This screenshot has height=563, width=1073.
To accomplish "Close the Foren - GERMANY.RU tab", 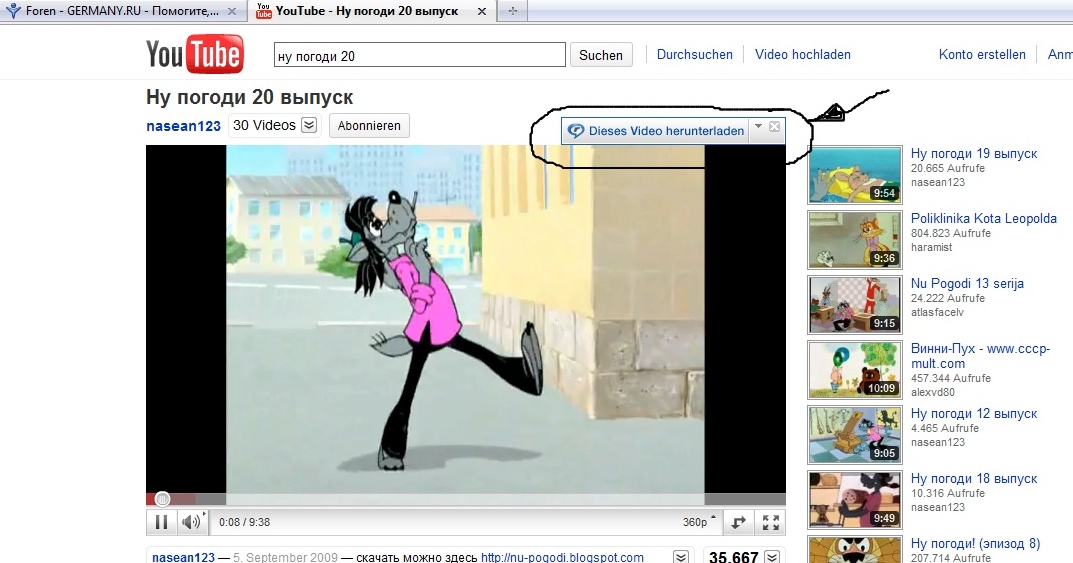I will tap(232, 12).
